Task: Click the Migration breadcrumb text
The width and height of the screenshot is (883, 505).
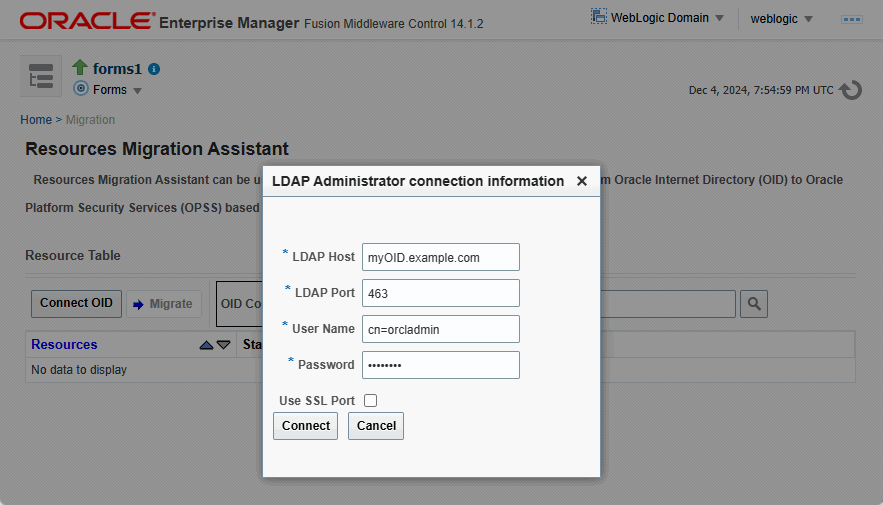Action: pos(90,120)
